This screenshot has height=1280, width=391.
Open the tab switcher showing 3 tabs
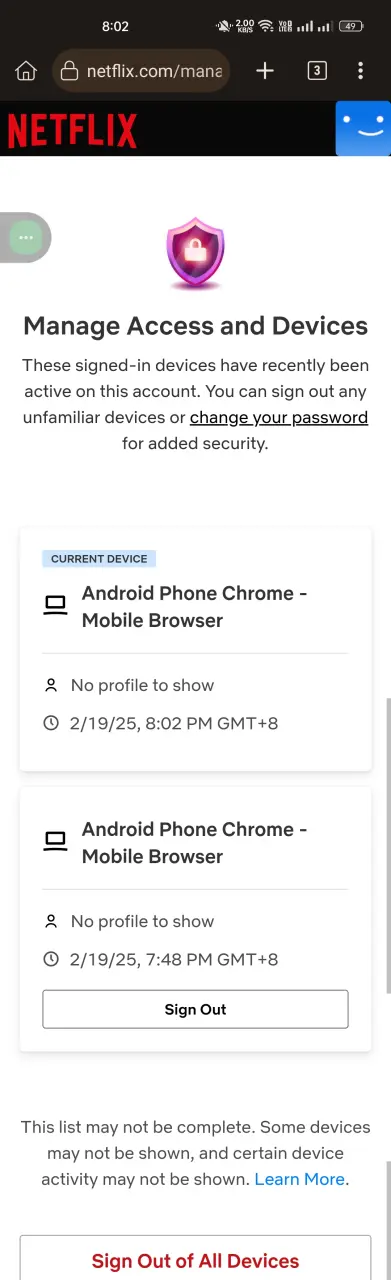(x=317, y=70)
